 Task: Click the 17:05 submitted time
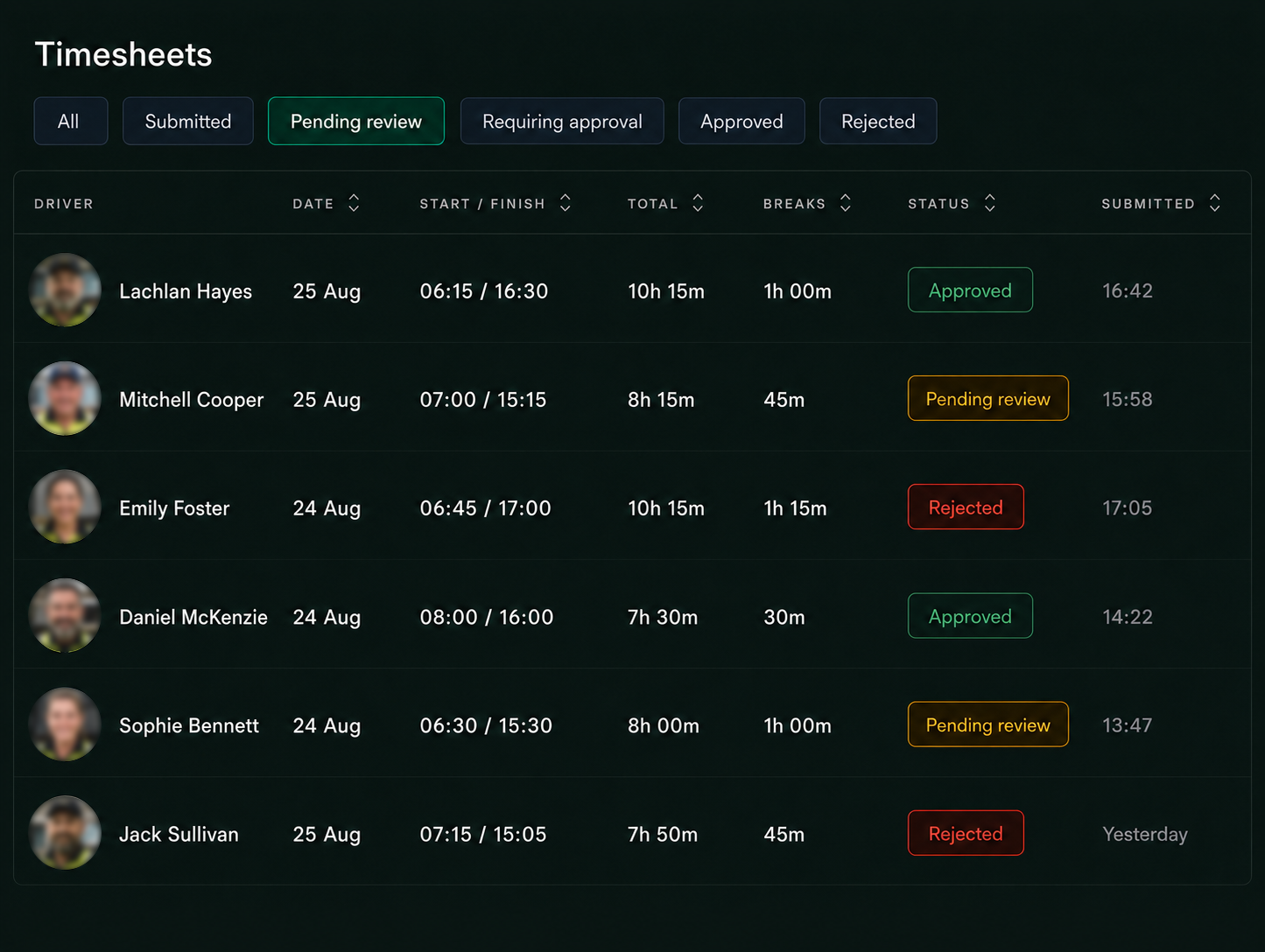(x=1128, y=507)
